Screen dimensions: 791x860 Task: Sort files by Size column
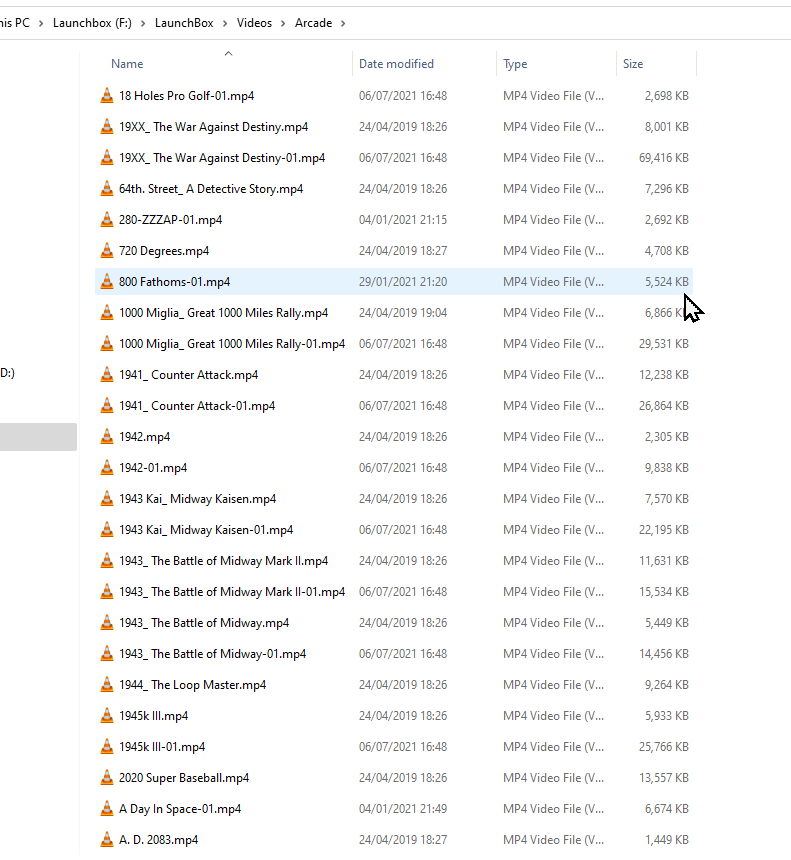632,64
